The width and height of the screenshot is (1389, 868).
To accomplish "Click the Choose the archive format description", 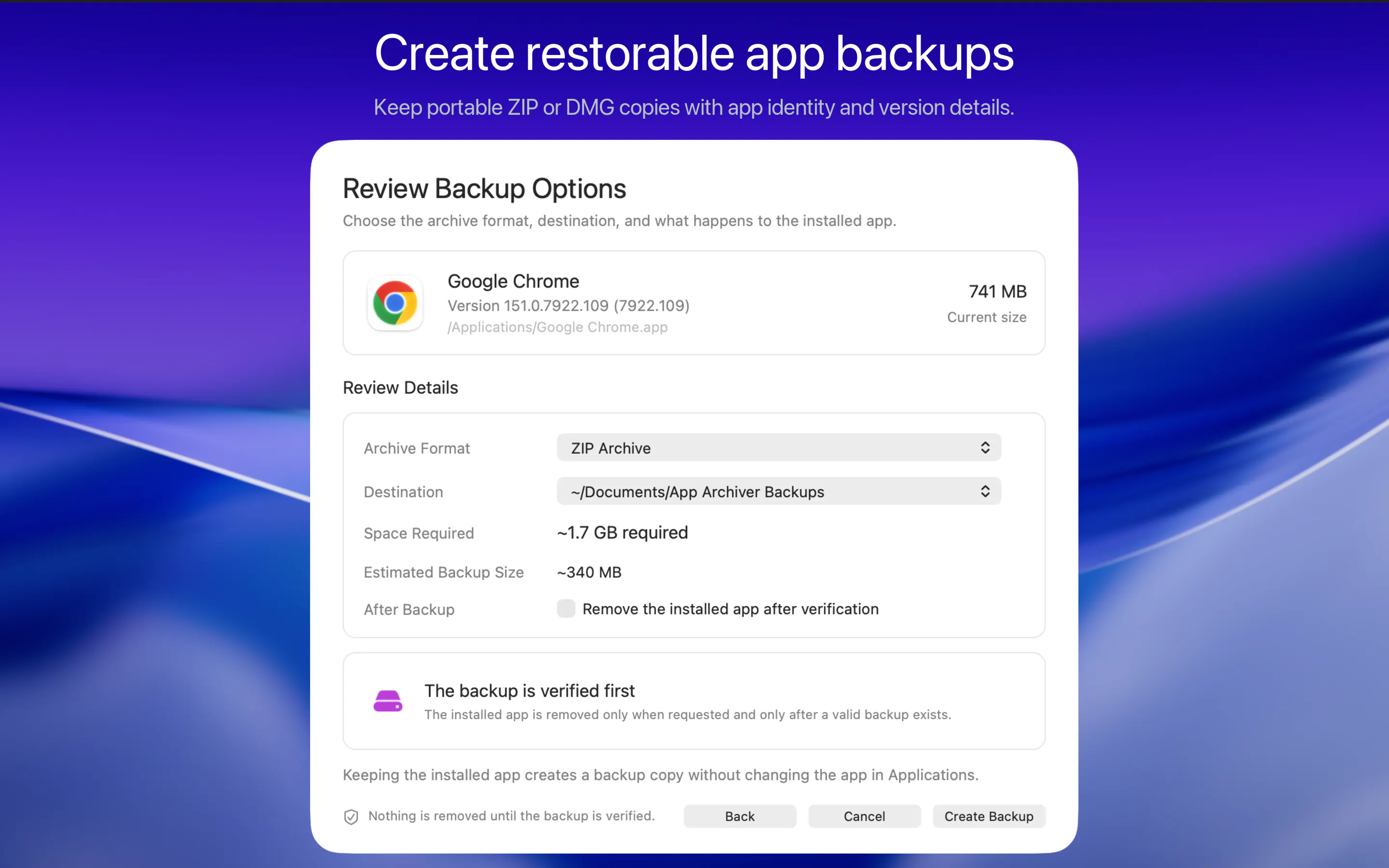I will (x=619, y=221).
